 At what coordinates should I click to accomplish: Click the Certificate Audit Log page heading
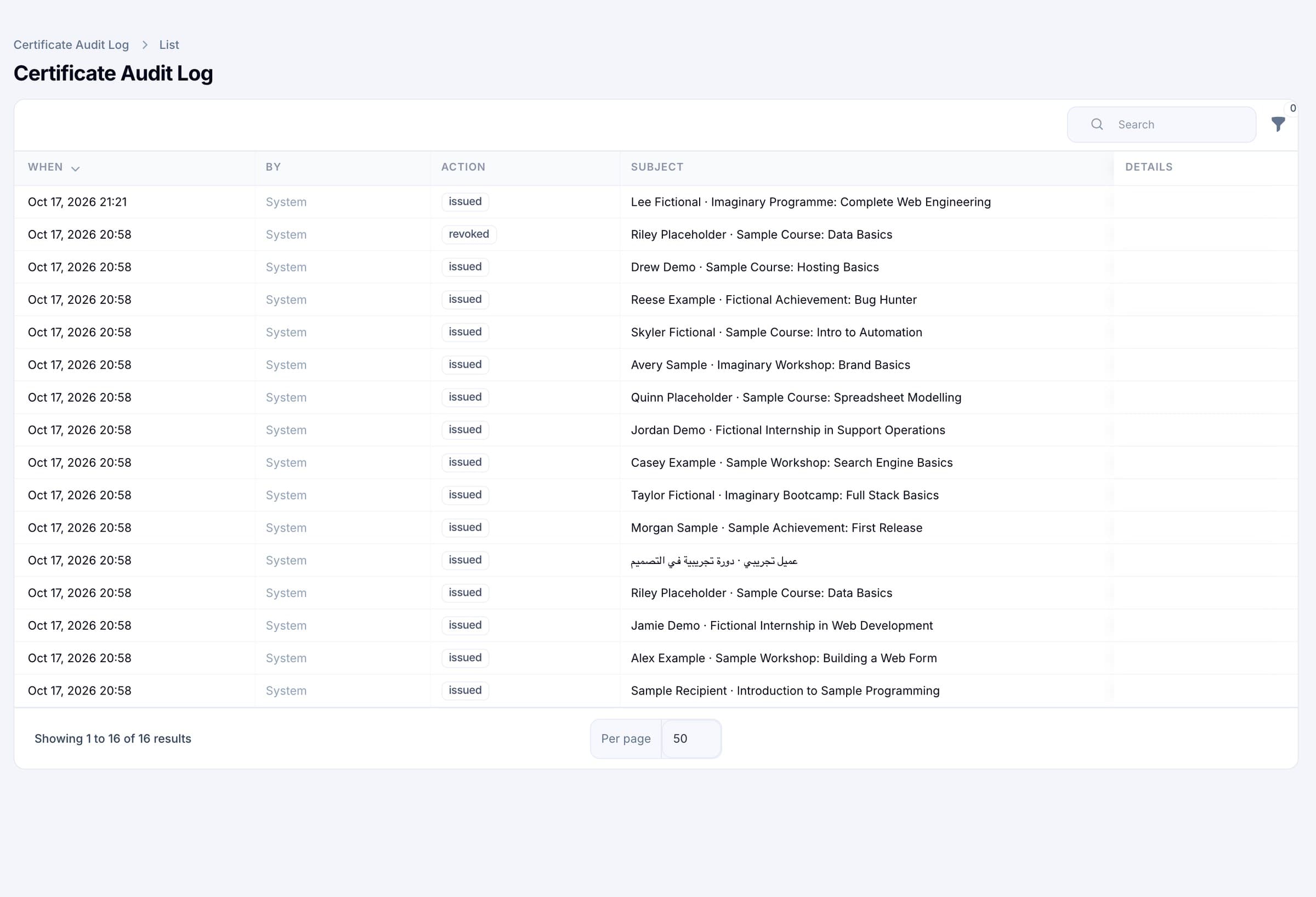(x=114, y=74)
